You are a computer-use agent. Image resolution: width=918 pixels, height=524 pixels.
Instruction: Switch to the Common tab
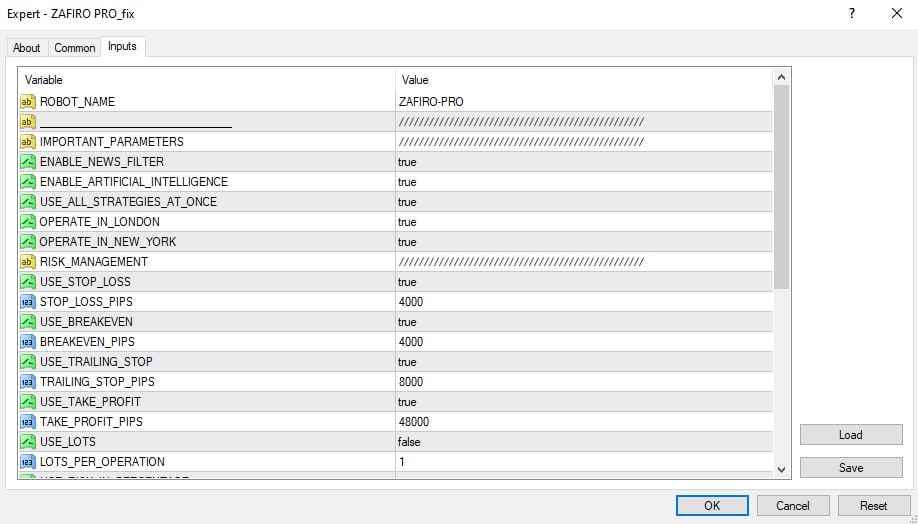(74, 48)
